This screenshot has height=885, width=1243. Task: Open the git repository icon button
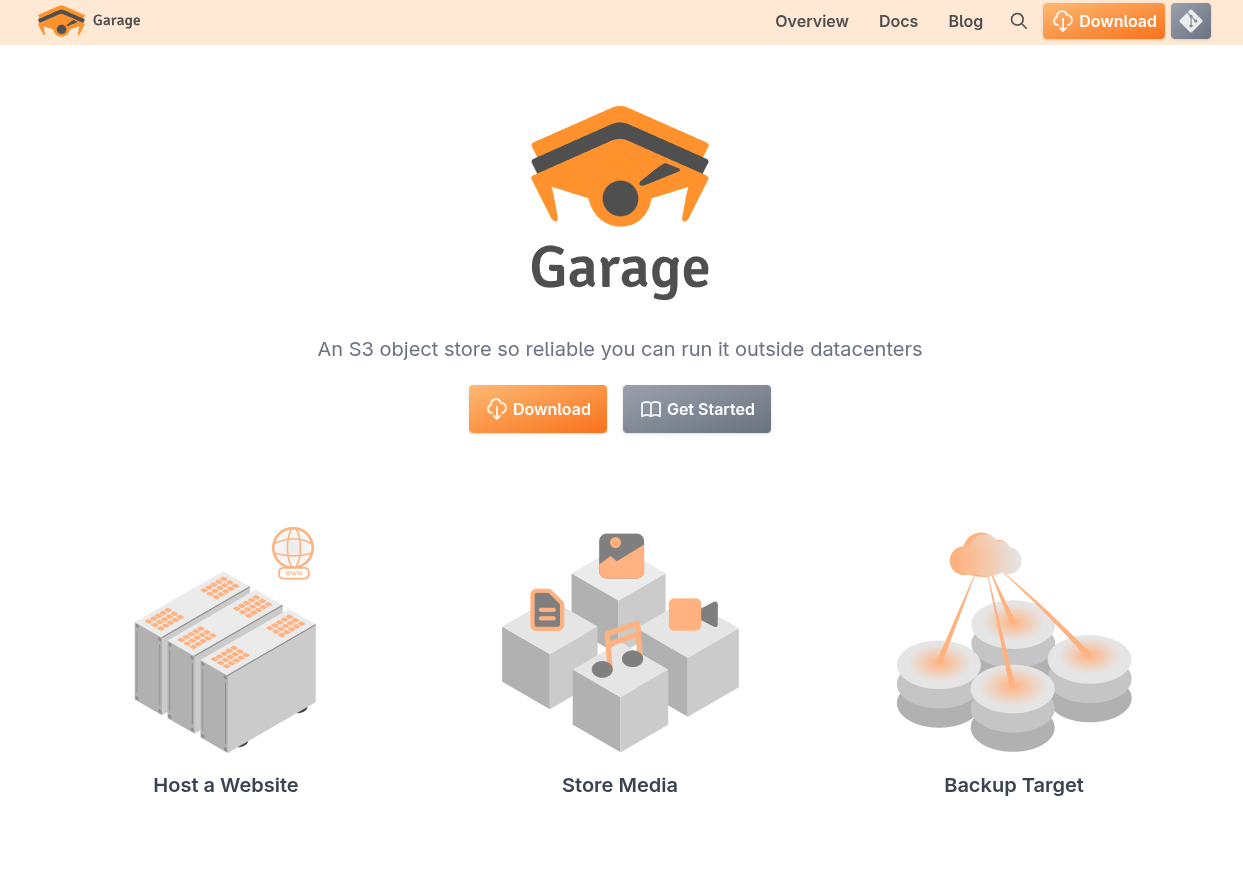(x=1190, y=21)
